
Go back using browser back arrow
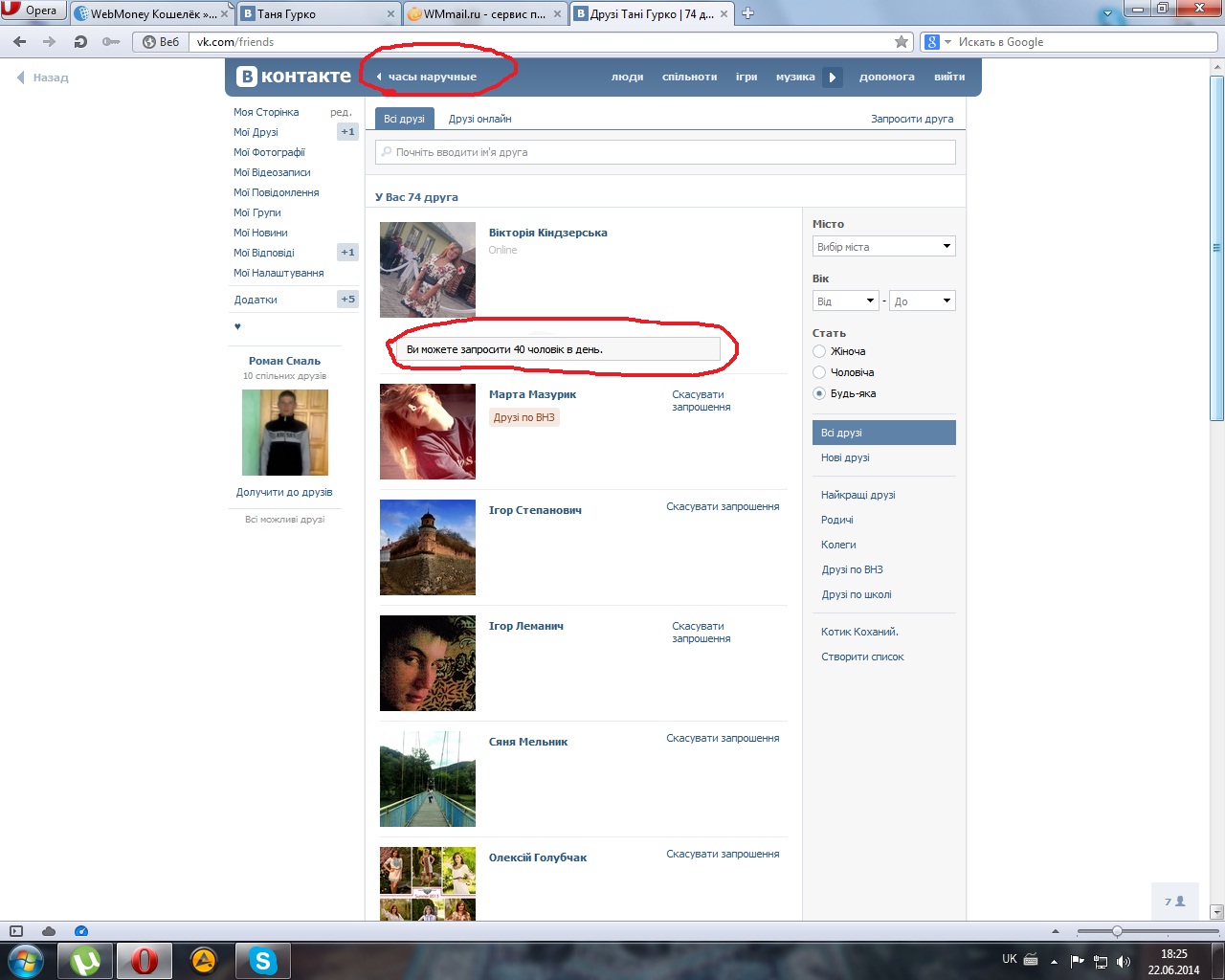point(20,42)
